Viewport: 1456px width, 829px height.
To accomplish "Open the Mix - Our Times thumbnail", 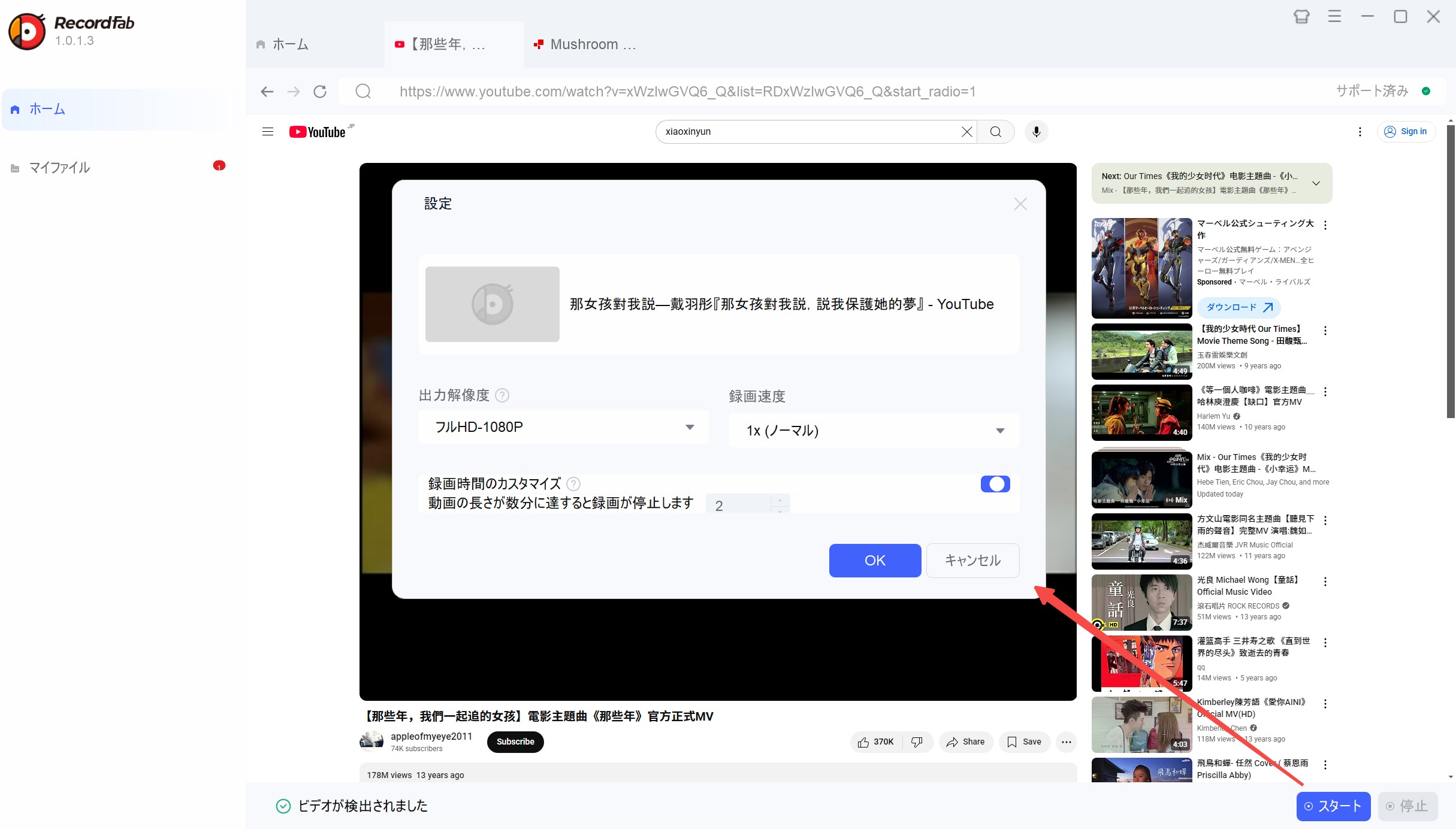I will 1141,479.
